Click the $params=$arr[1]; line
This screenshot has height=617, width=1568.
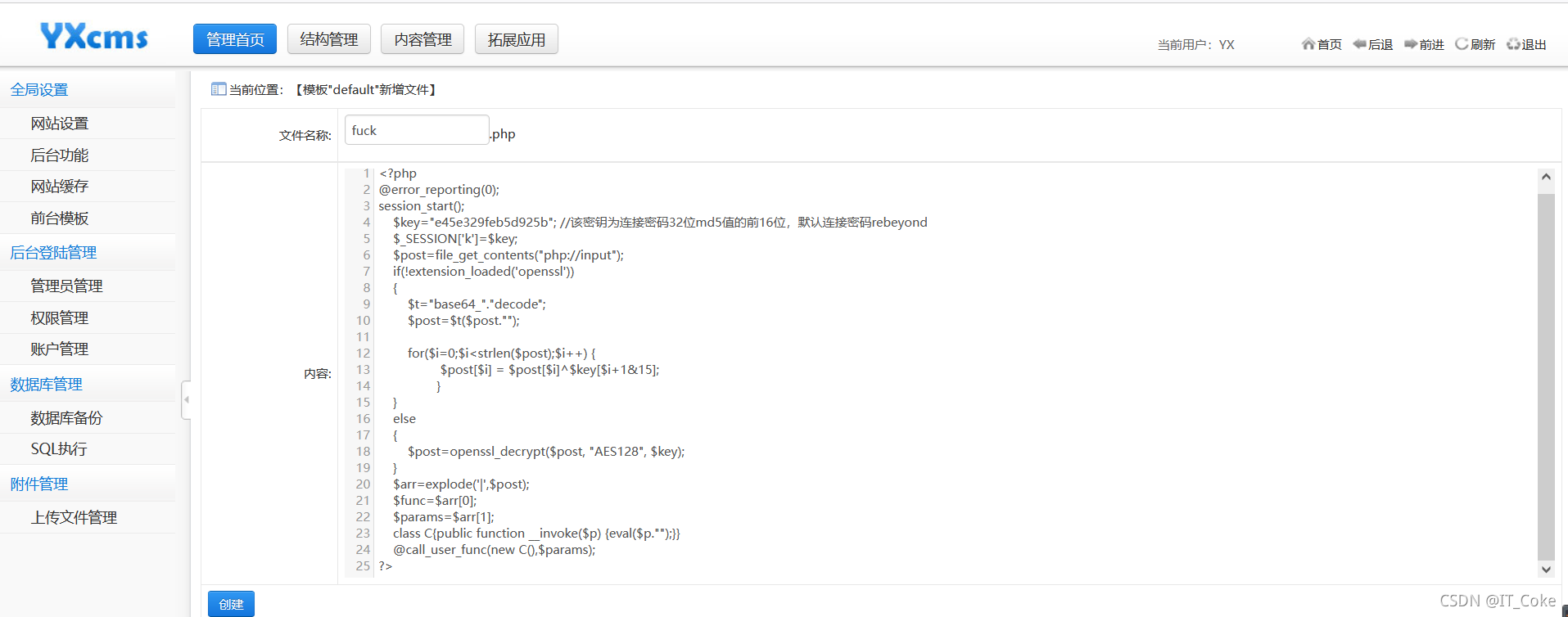[x=444, y=517]
